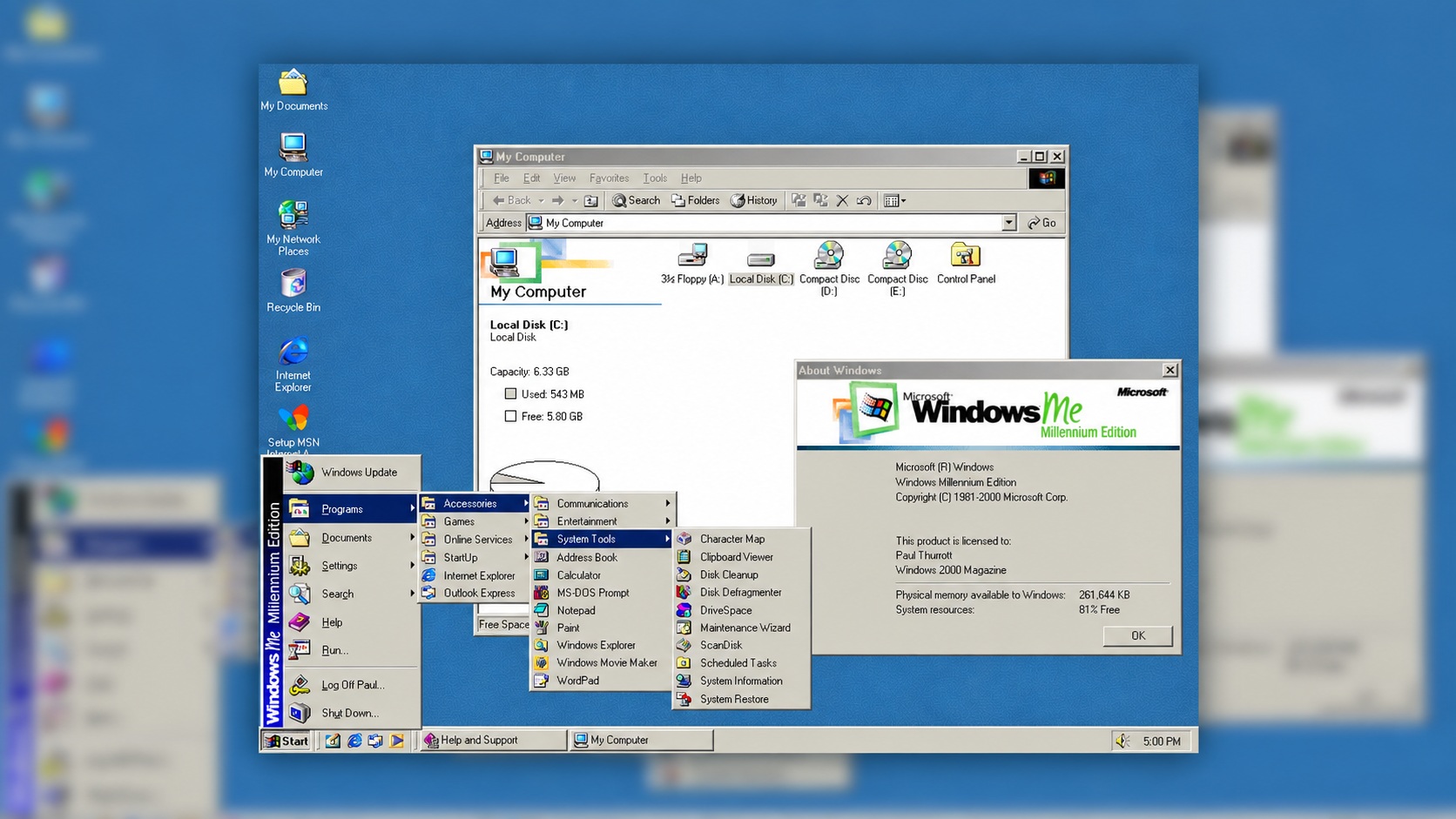Click the Free space legend box
The image size is (1456, 819).
pyautogui.click(x=510, y=417)
